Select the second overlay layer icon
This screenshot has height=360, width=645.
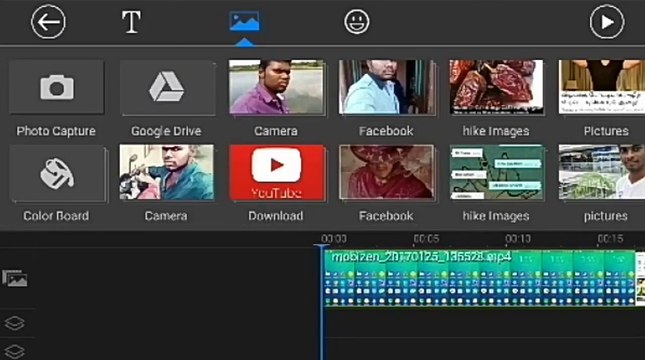tap(14, 352)
